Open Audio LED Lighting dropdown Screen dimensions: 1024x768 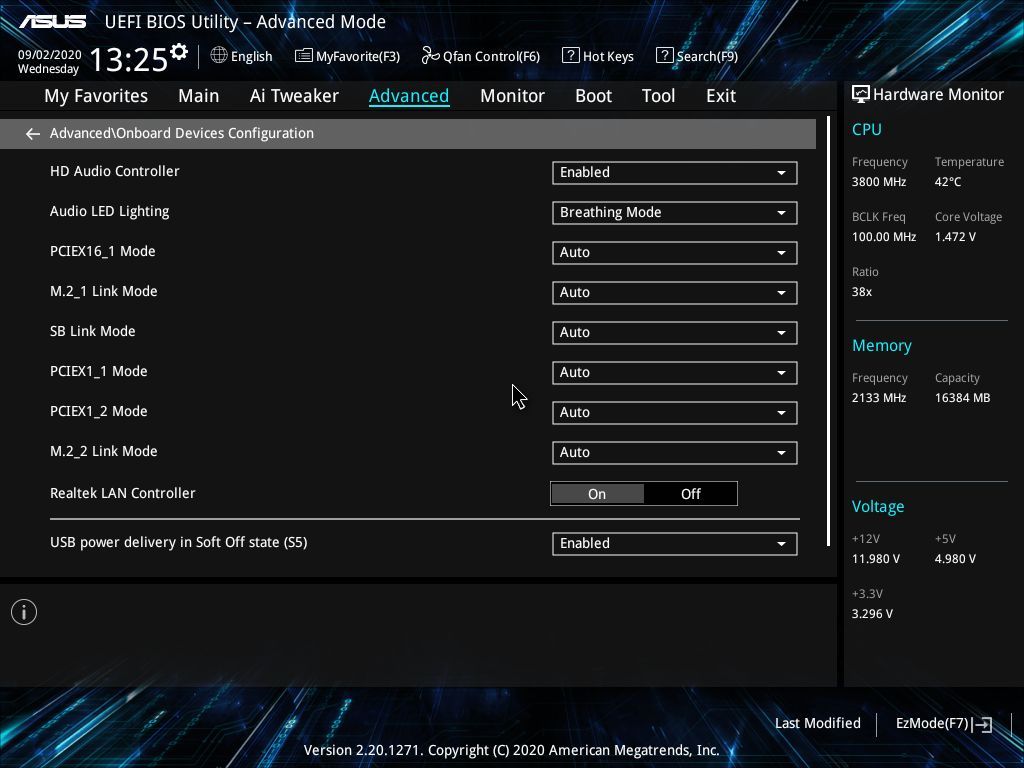pos(675,213)
